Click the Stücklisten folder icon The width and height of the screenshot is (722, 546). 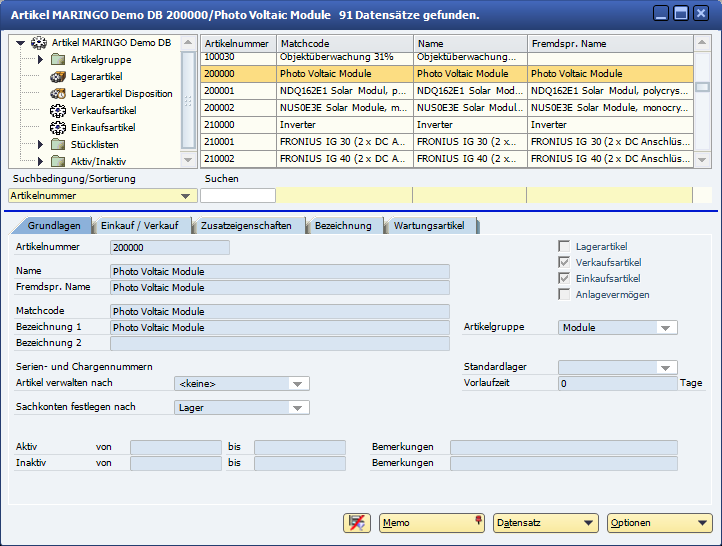58,145
